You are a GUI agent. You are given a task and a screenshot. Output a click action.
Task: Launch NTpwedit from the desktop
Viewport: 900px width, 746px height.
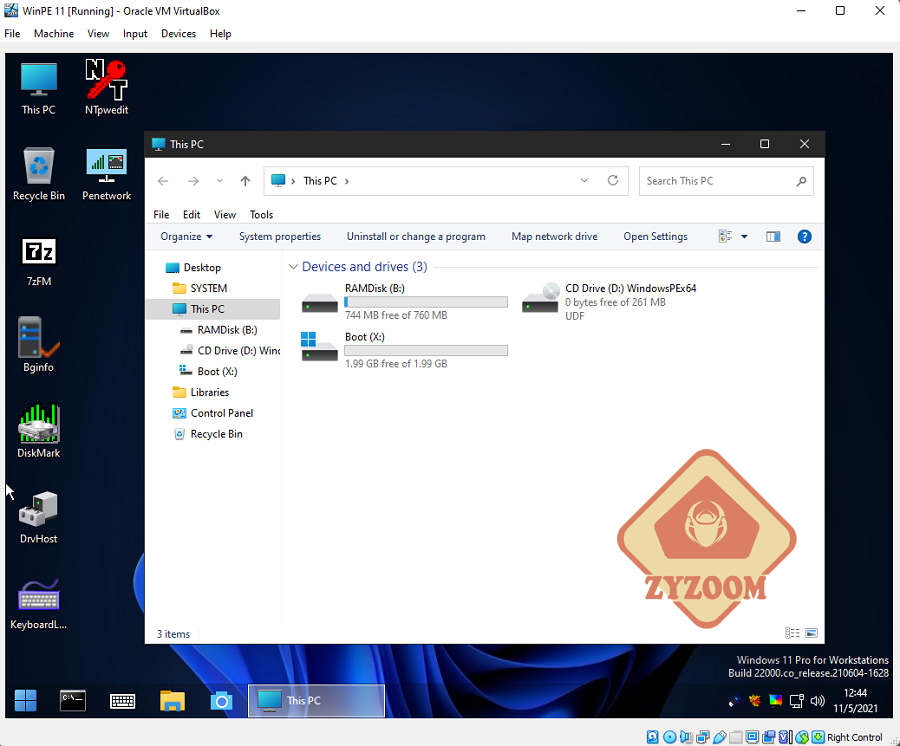tap(106, 88)
